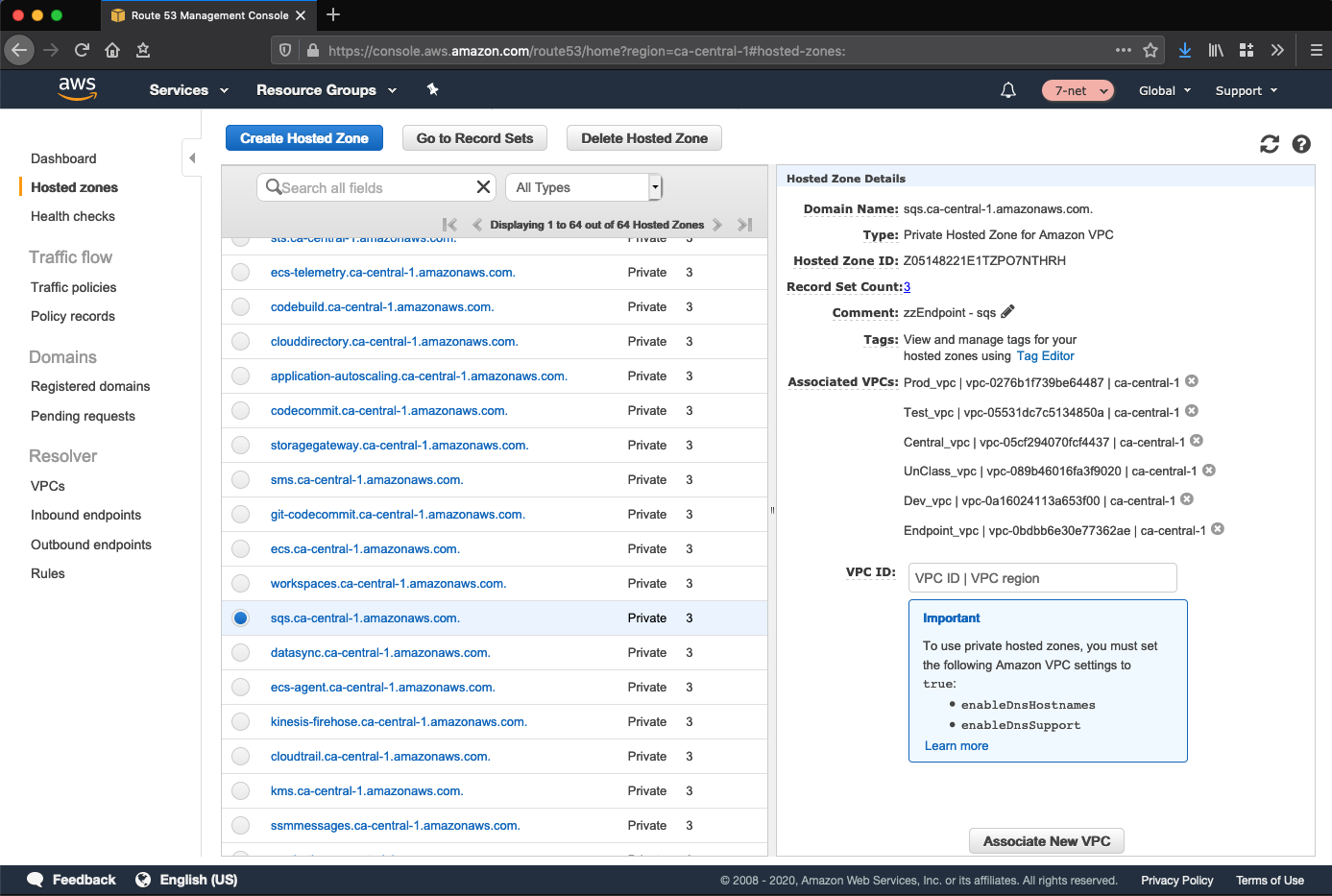
Task: Remove Prod_vpc association with x icon
Action: (1192, 381)
